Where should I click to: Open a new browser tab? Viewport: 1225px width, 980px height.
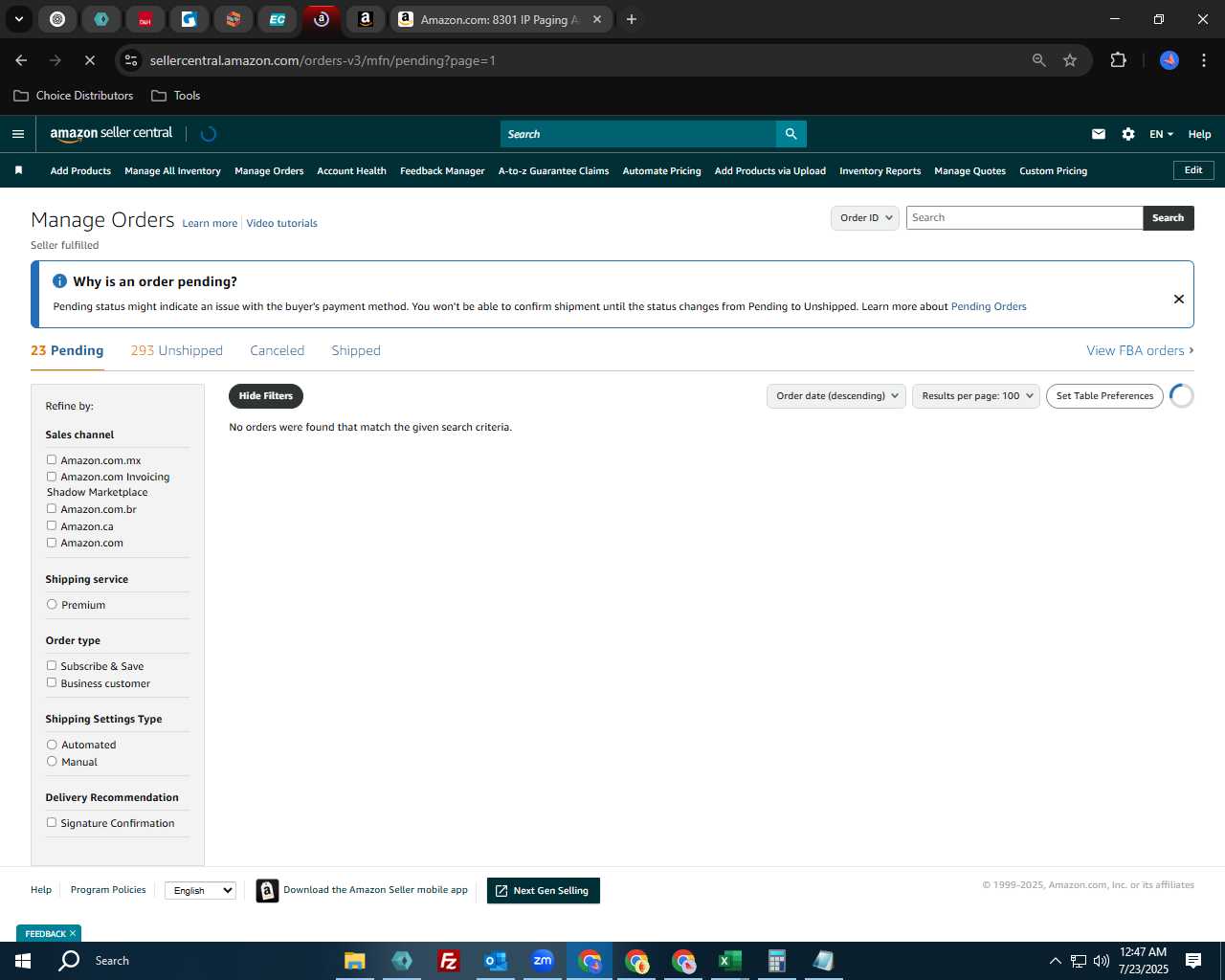point(632,19)
